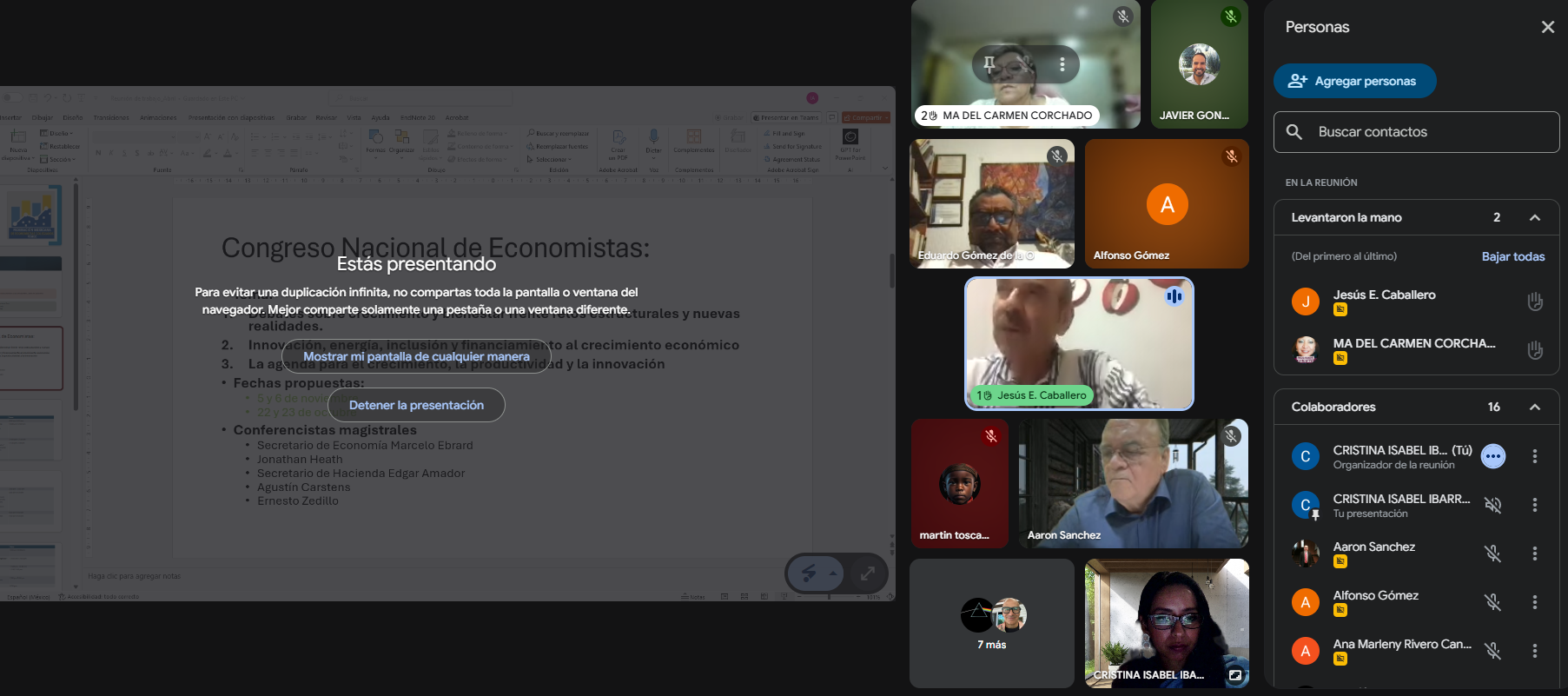Click Agregar personas button
This screenshot has height=696, width=1568.
point(1354,81)
